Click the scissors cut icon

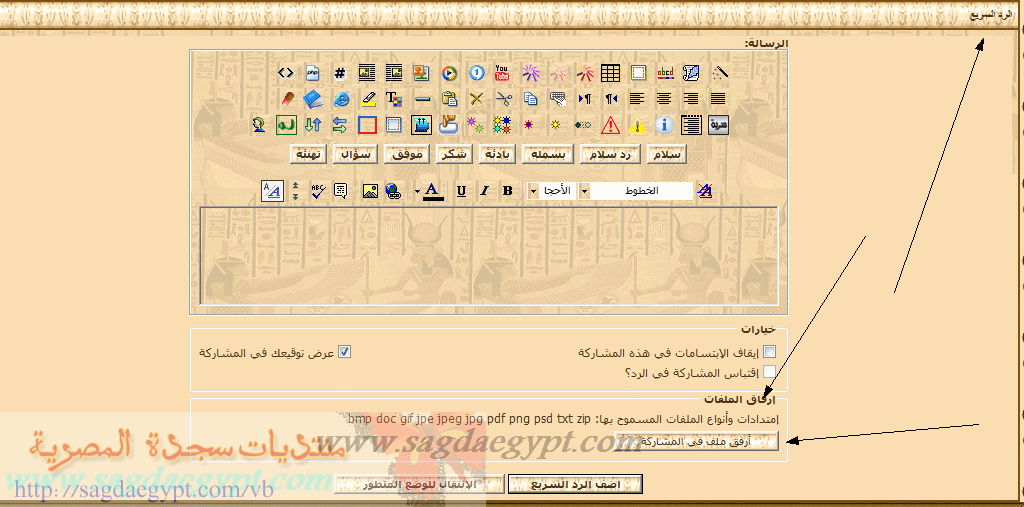503,99
